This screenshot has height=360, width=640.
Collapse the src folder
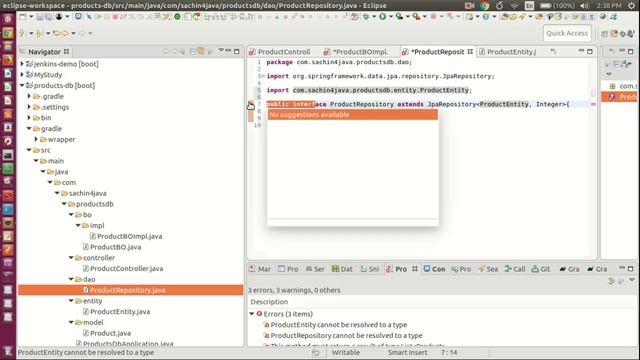click(29, 150)
